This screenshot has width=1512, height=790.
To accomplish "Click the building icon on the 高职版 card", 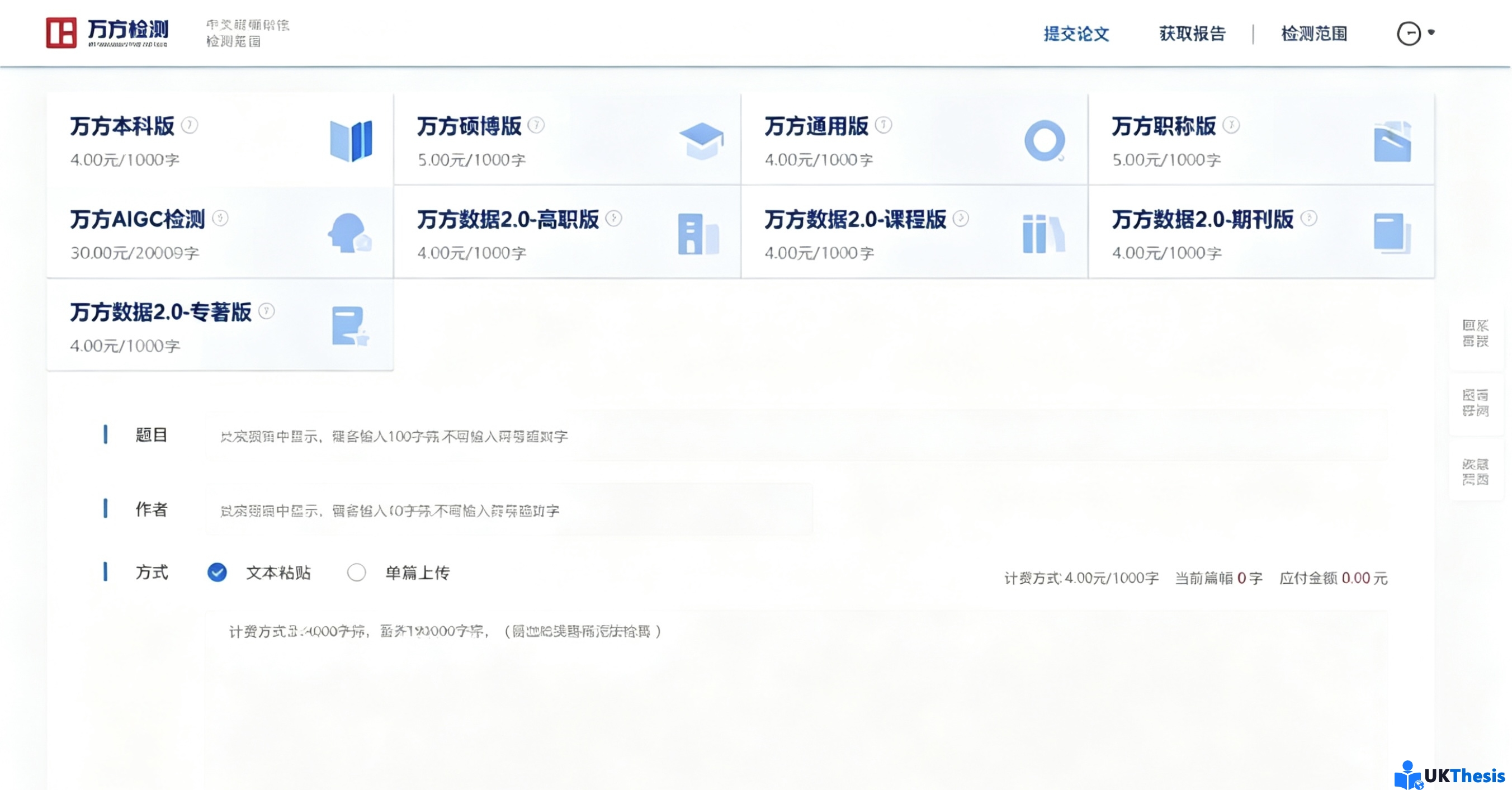I will (x=698, y=234).
